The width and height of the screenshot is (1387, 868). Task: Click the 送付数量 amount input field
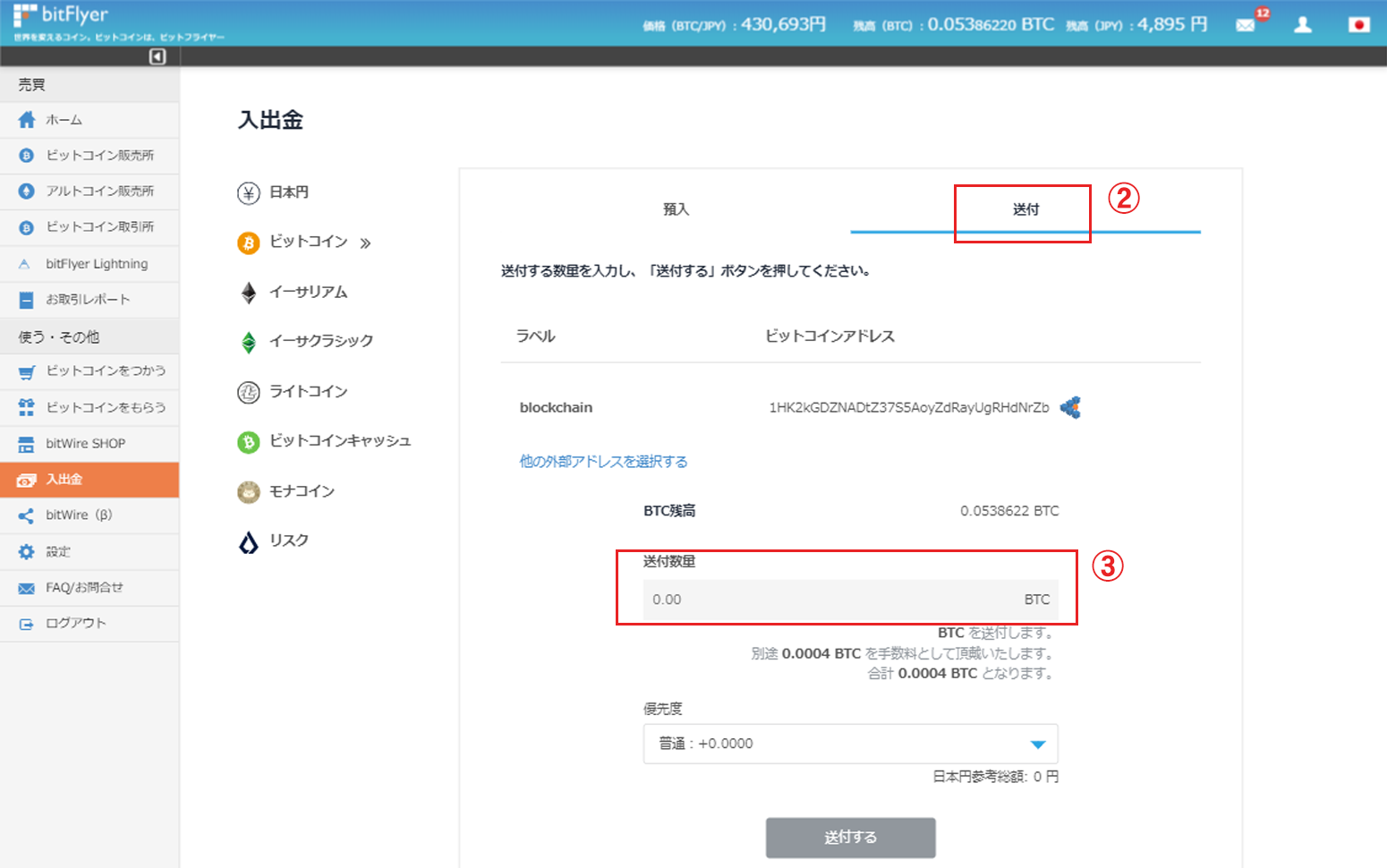pyautogui.click(x=850, y=600)
